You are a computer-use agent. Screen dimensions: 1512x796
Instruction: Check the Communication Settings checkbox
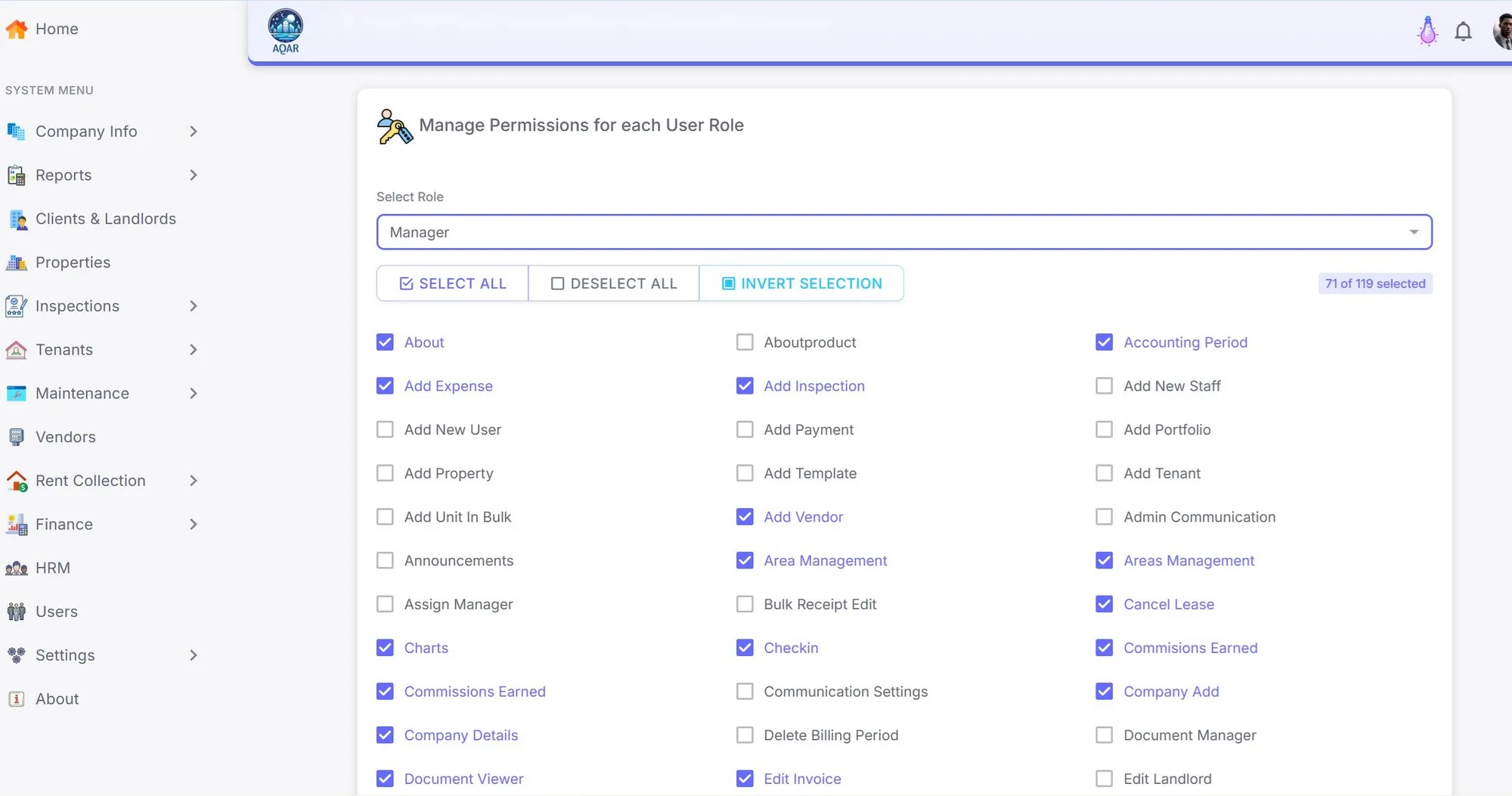coord(745,692)
